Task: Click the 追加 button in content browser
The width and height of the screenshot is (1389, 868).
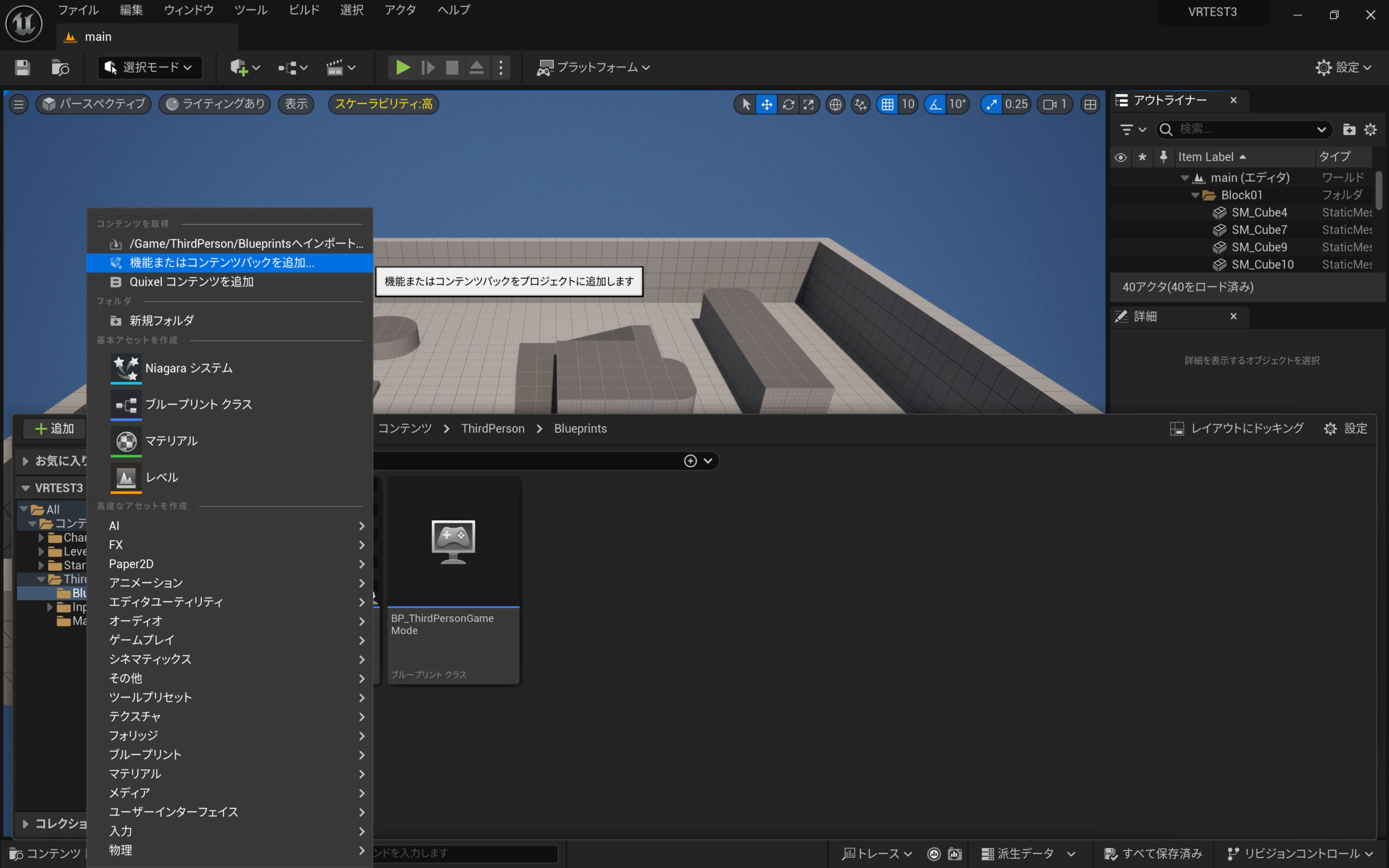Action: pos(54,428)
